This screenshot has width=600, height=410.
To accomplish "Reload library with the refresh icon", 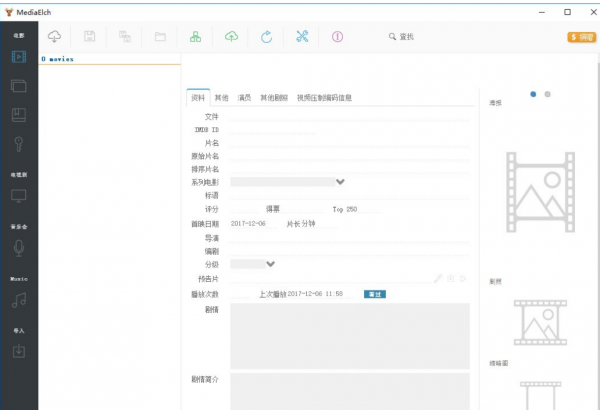I will [266, 37].
